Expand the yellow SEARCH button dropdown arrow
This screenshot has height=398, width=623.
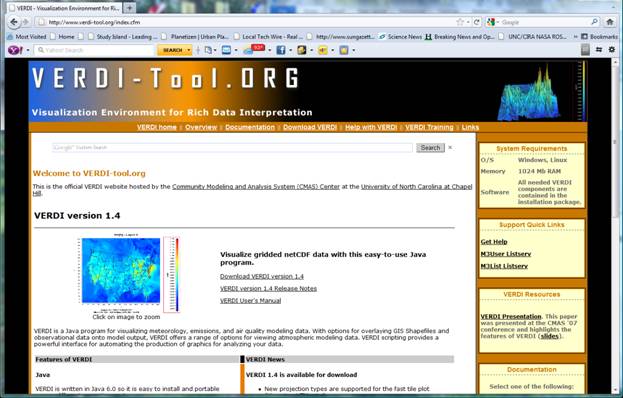189,50
